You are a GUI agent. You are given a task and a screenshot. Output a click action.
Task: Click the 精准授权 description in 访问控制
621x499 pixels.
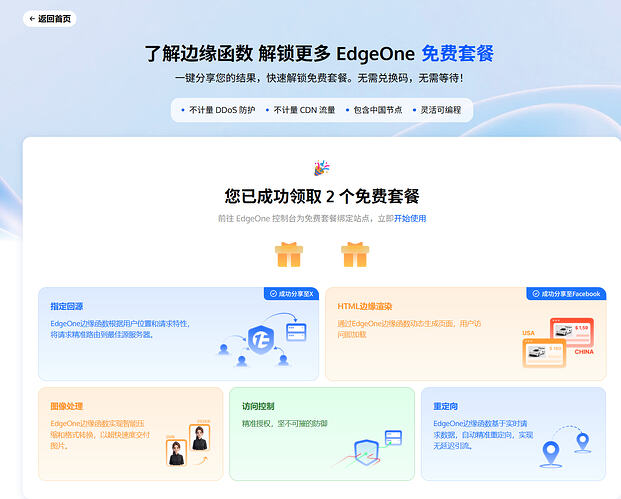(x=285, y=424)
